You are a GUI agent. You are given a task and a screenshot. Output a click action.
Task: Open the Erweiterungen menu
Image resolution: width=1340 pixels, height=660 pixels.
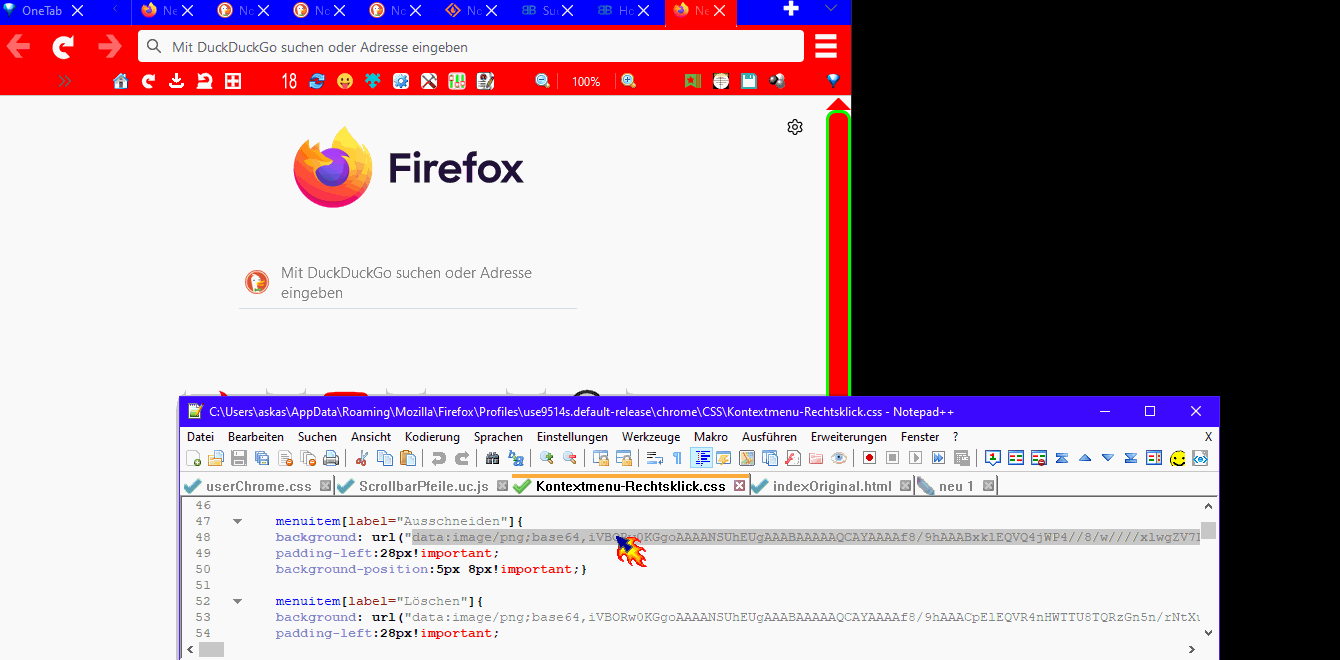click(x=849, y=437)
